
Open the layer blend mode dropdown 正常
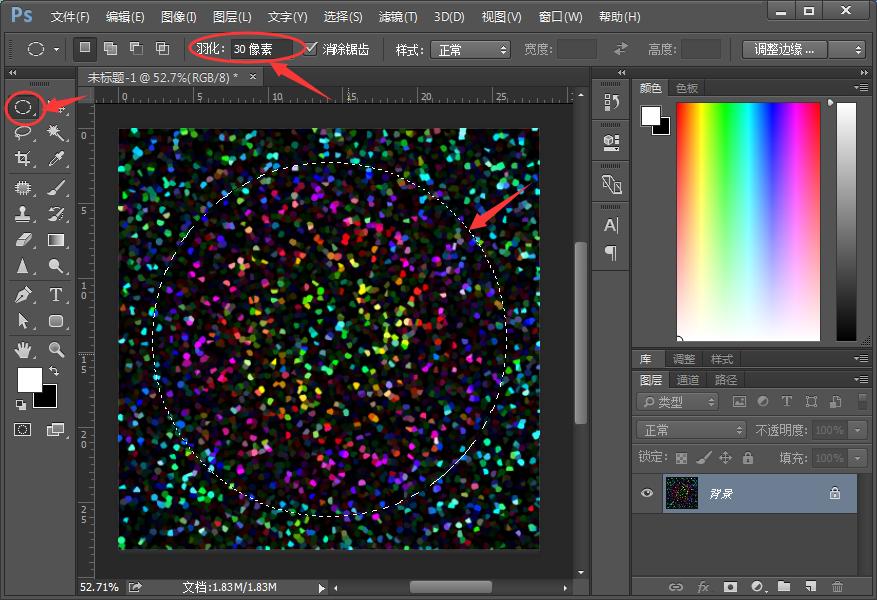[x=691, y=430]
